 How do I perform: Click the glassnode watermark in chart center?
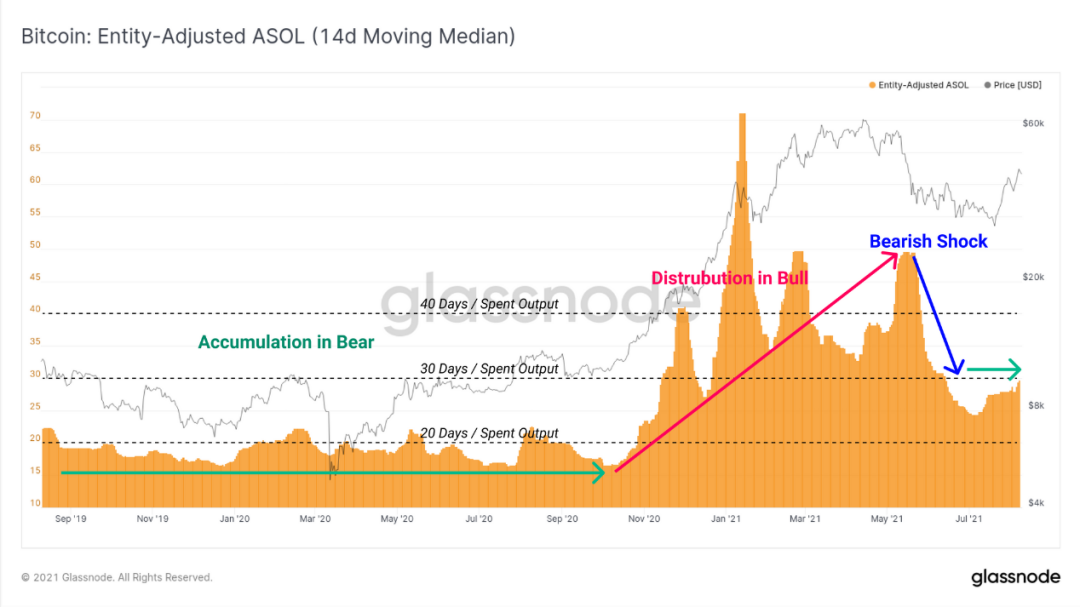click(x=541, y=302)
